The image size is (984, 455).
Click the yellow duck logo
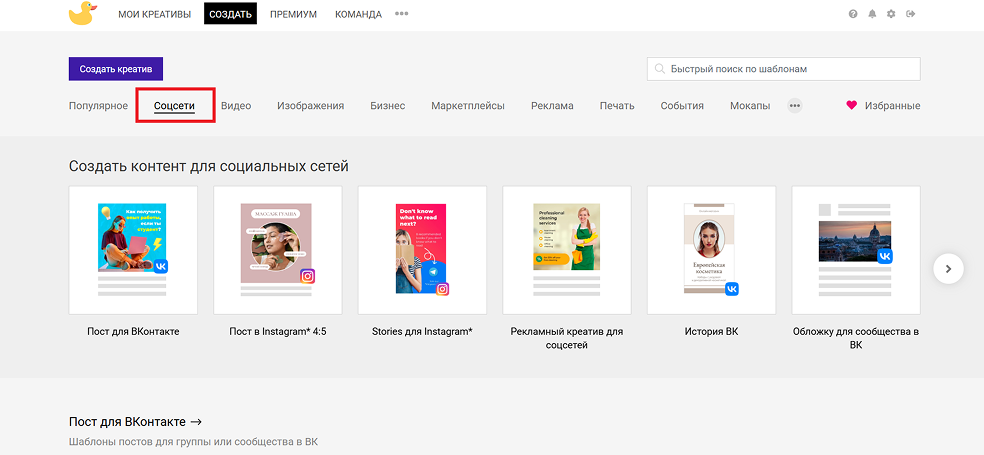coord(83,13)
